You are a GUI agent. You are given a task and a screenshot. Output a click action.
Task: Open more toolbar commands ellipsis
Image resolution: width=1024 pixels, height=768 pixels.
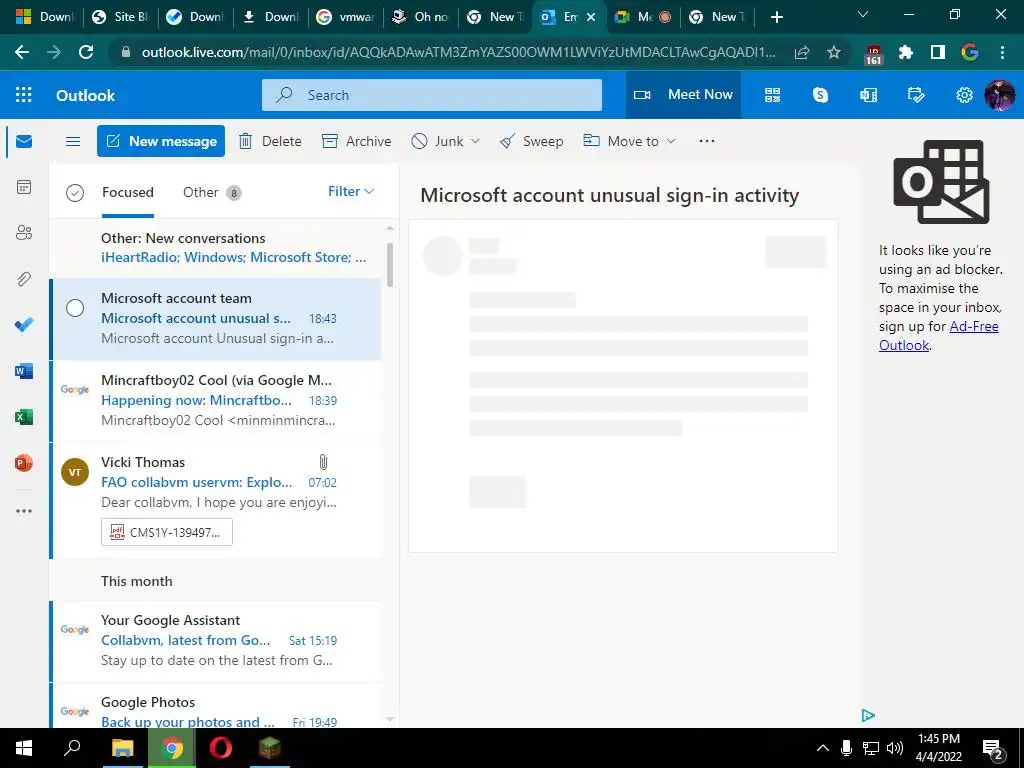point(707,141)
